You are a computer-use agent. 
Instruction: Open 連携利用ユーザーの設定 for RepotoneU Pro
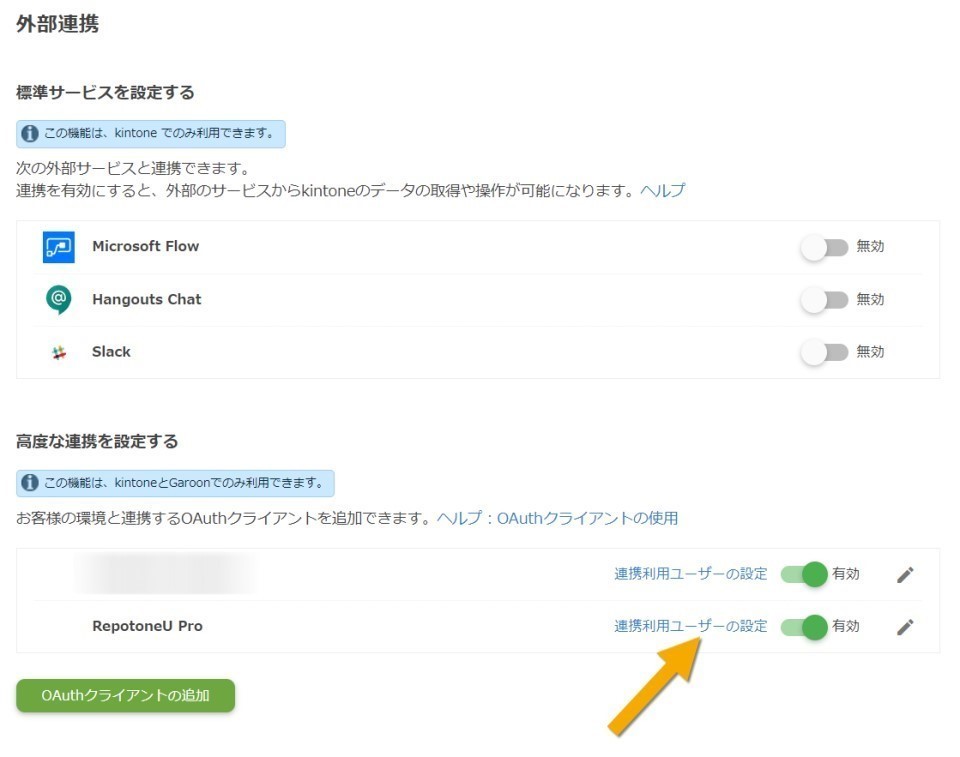pos(688,626)
